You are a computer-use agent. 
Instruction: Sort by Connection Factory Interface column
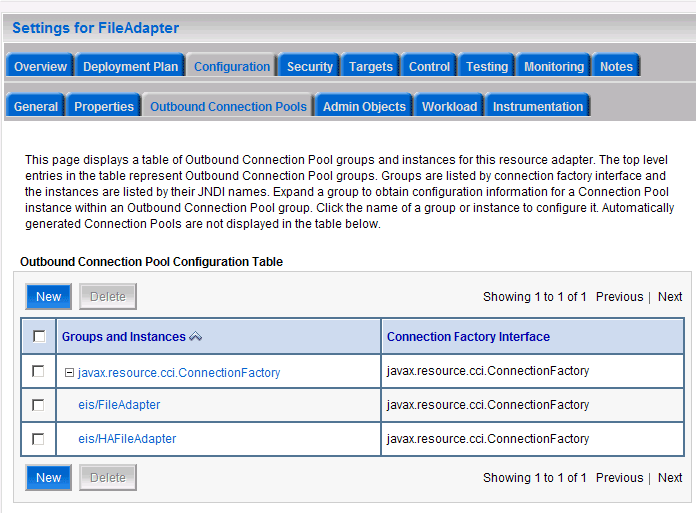[x=468, y=336]
